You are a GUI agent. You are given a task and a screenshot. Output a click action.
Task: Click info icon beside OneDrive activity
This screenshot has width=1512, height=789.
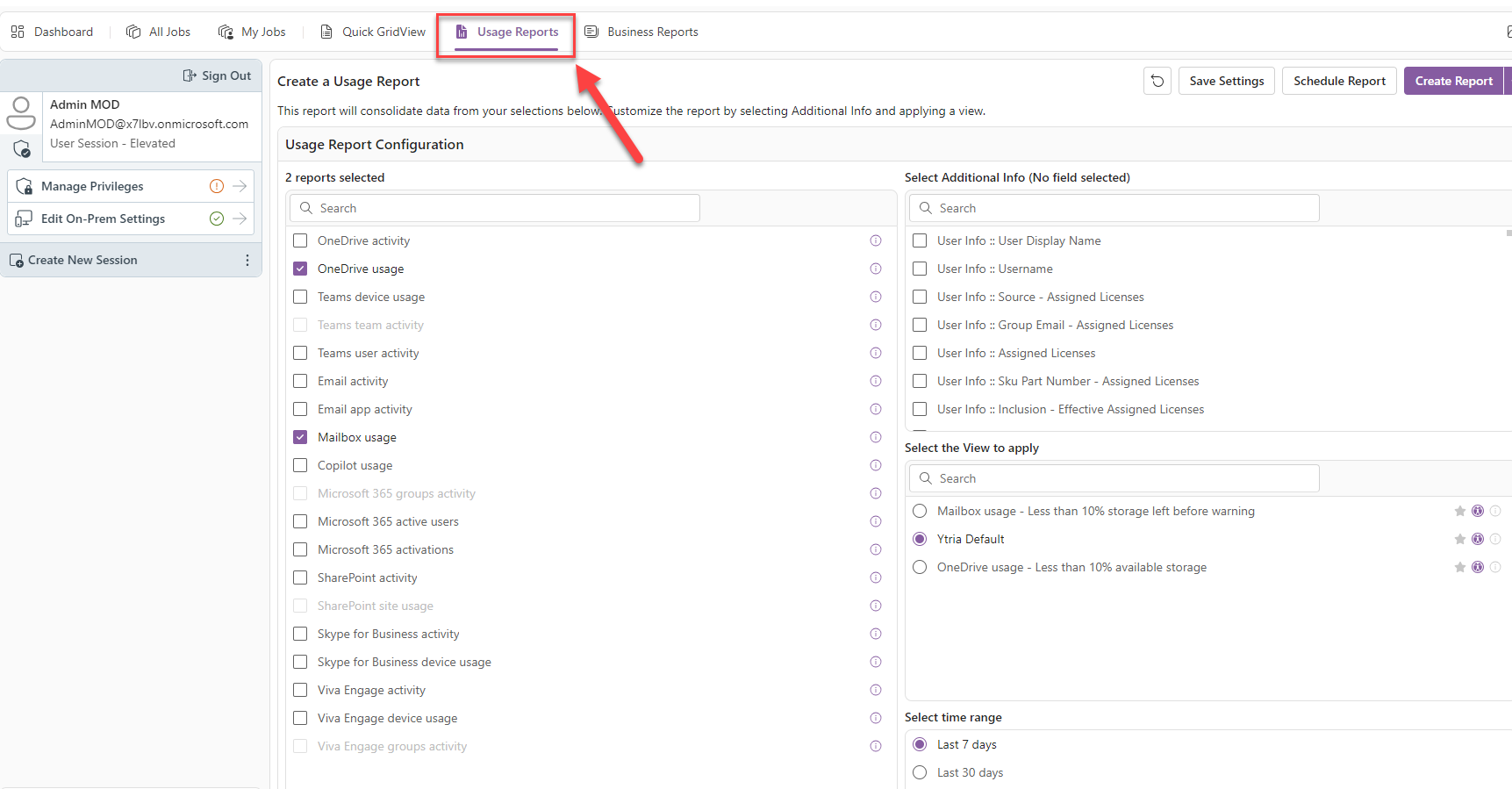pos(875,240)
